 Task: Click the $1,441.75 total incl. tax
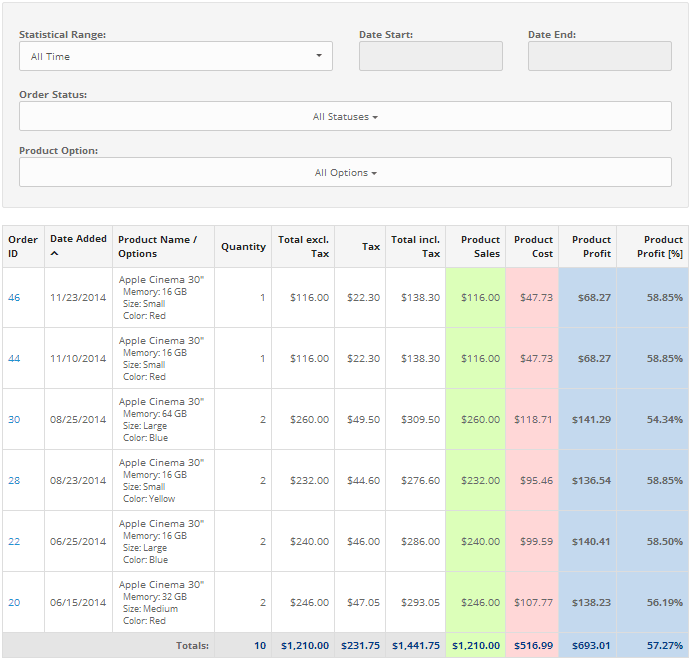click(416, 646)
